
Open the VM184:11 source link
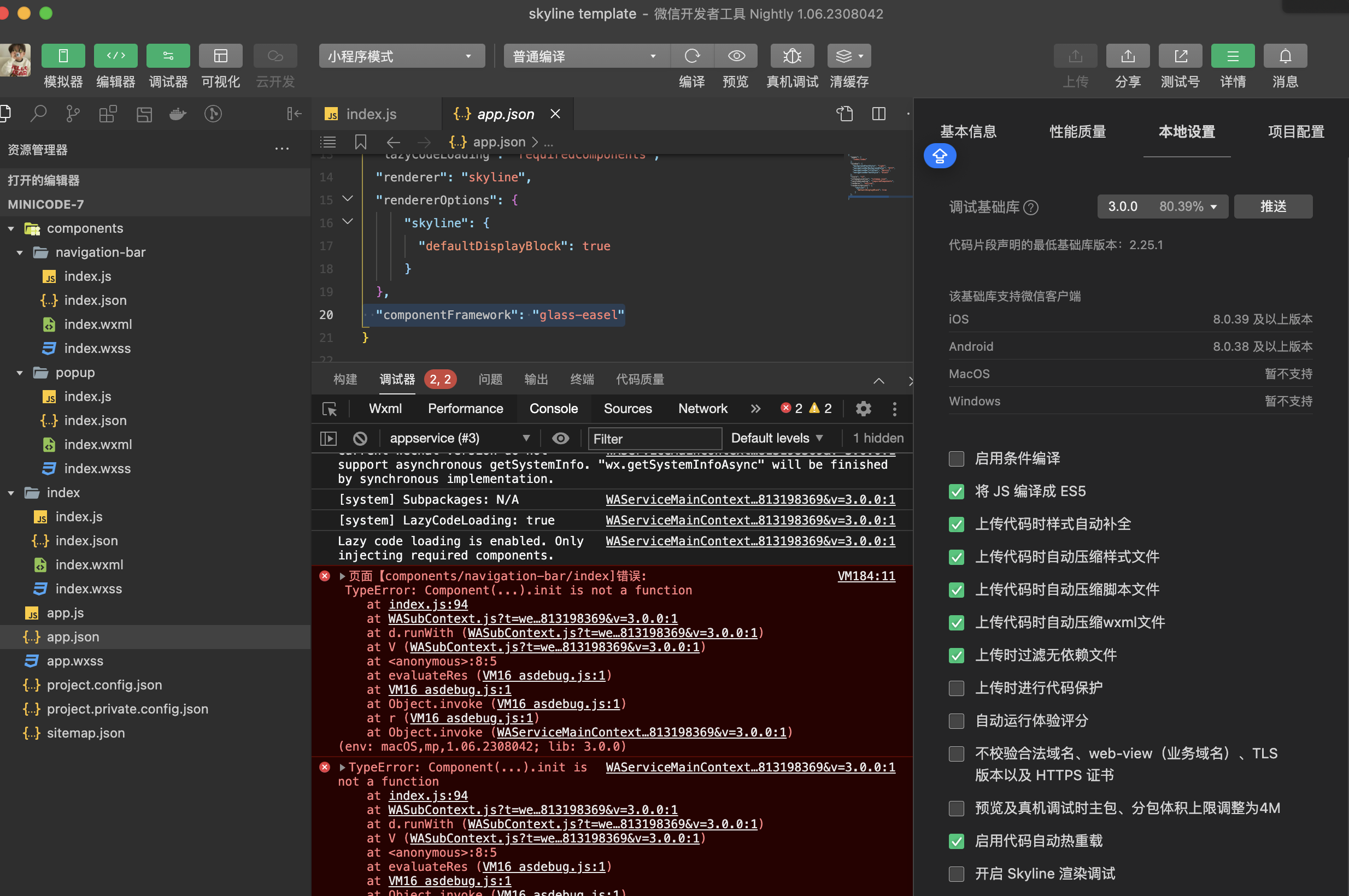[x=866, y=576]
